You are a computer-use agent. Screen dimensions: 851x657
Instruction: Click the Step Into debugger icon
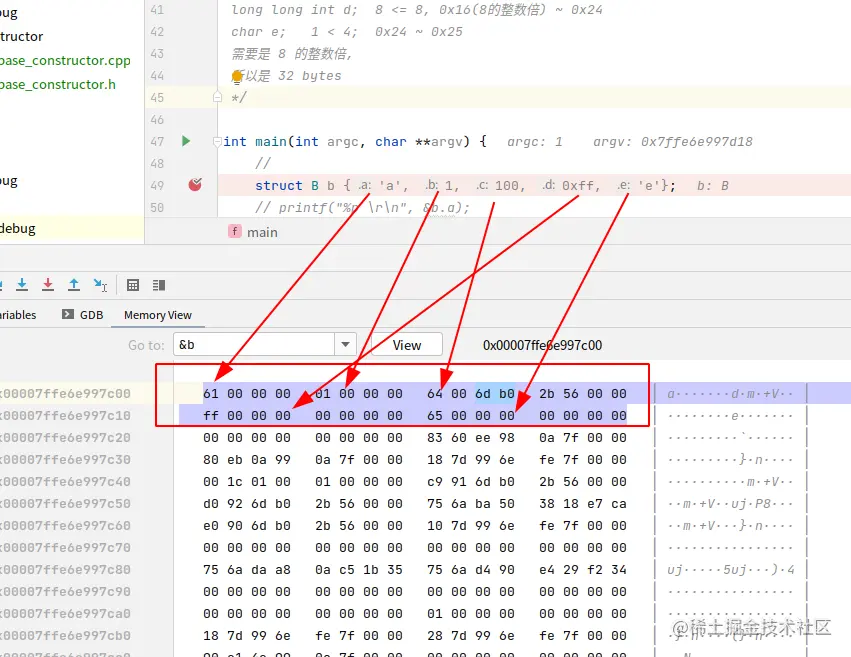point(22,285)
